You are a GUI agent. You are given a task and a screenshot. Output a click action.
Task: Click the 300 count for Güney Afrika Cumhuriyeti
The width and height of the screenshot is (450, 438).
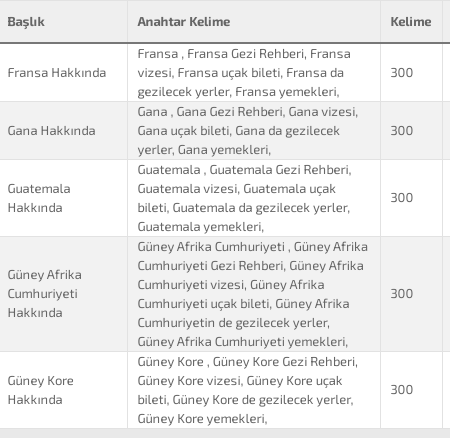pos(402,294)
